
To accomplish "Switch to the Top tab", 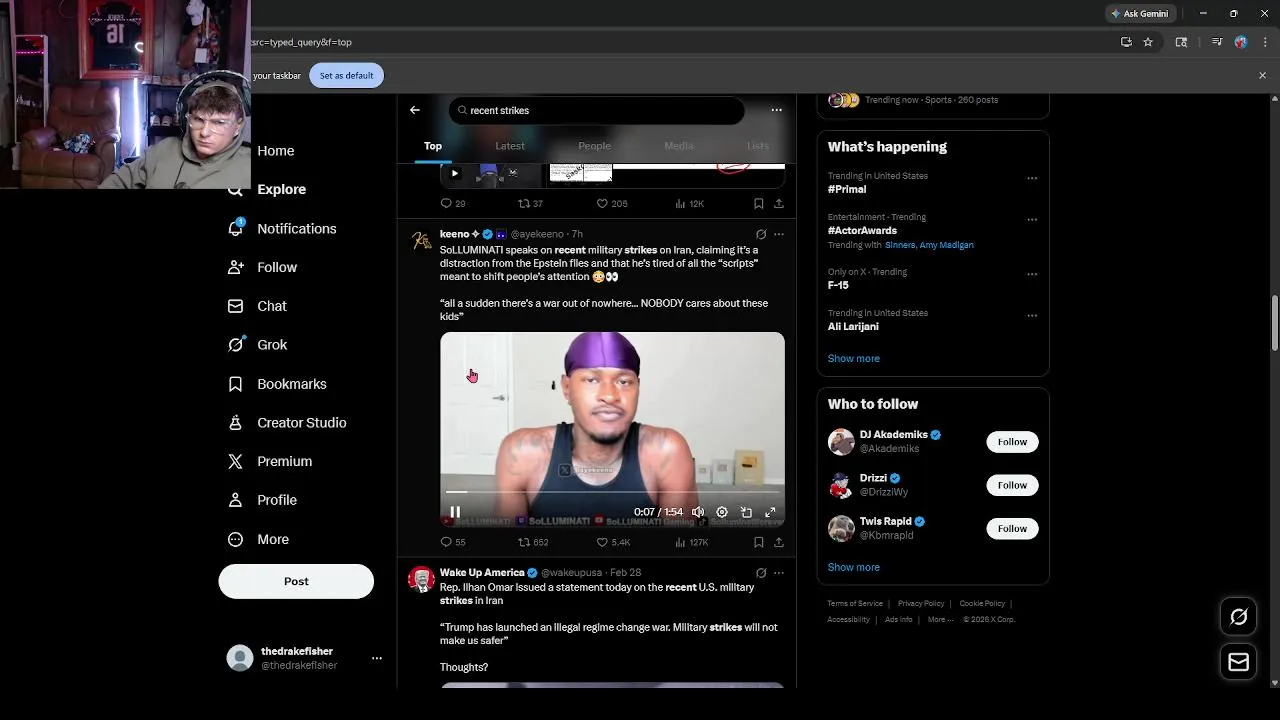I will 433,146.
